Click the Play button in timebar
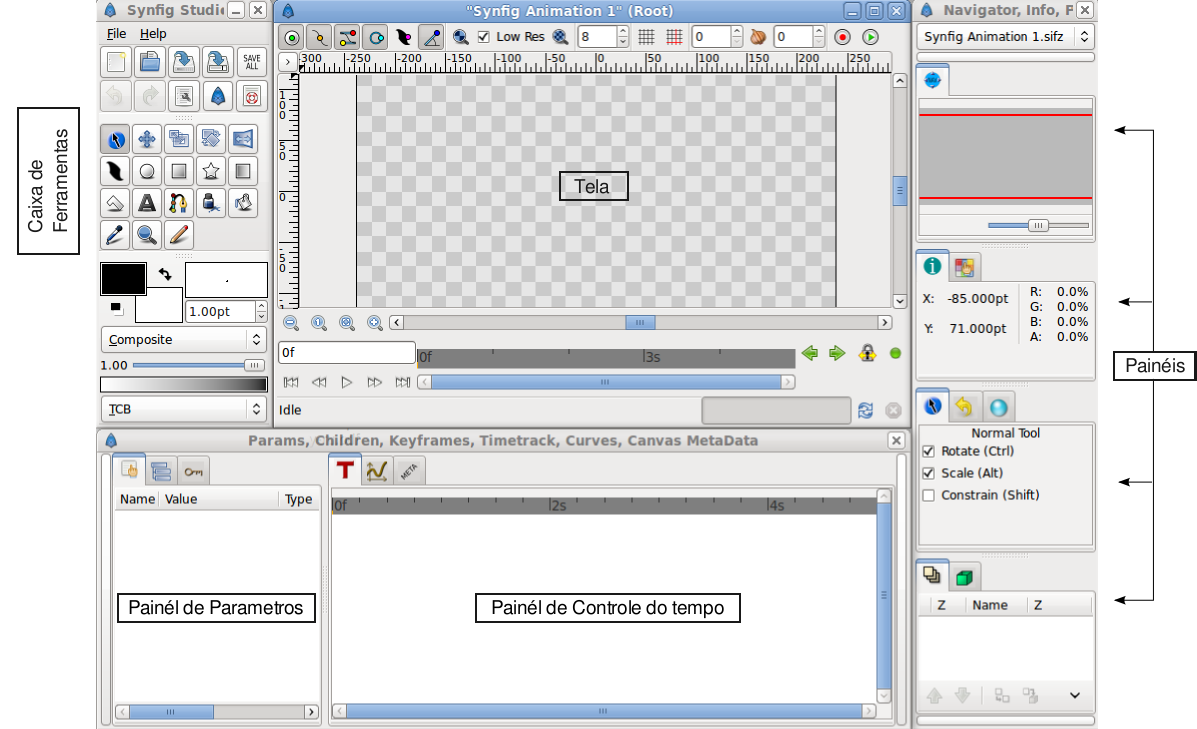 click(347, 382)
